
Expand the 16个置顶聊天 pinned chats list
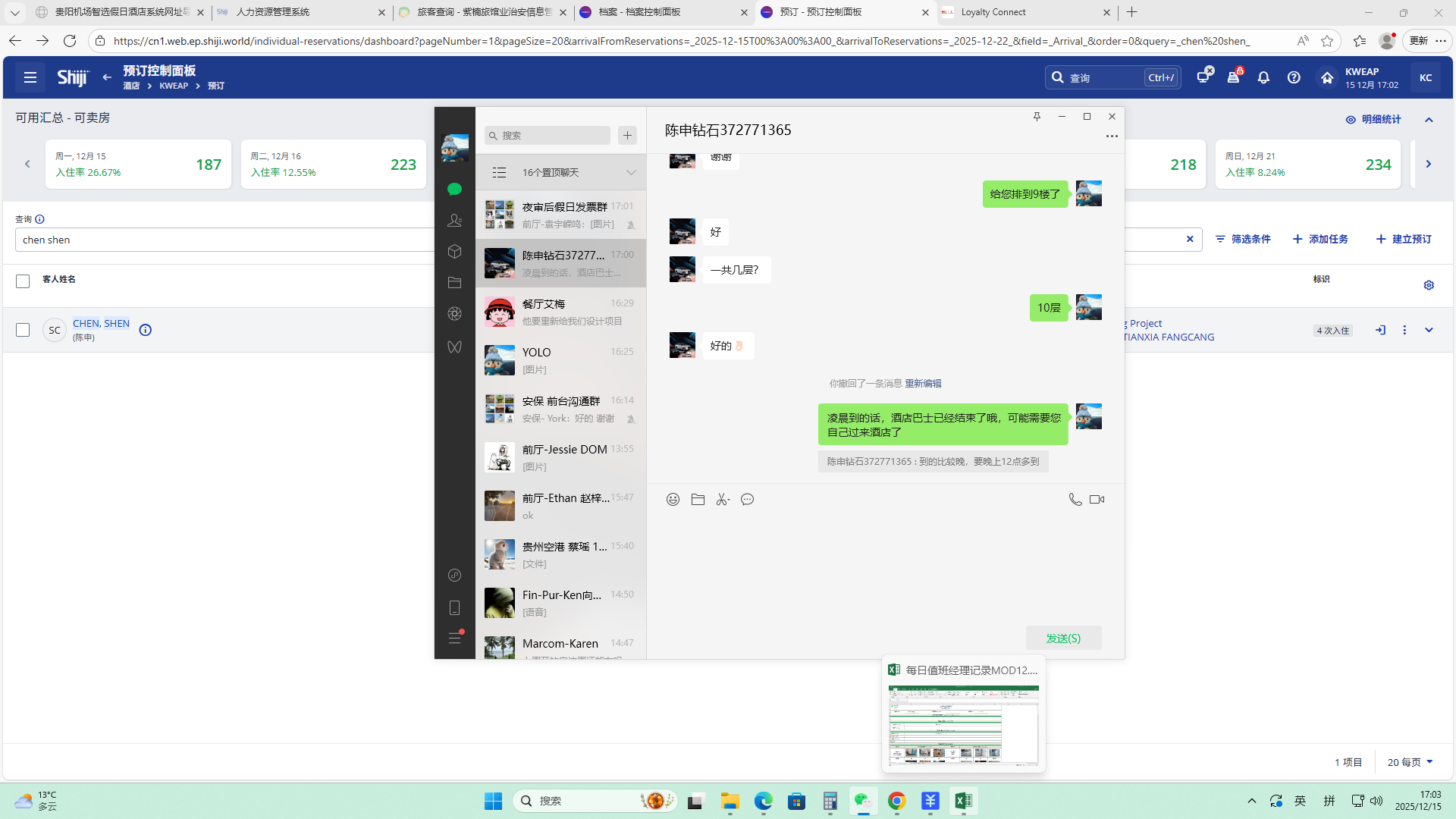tap(631, 172)
